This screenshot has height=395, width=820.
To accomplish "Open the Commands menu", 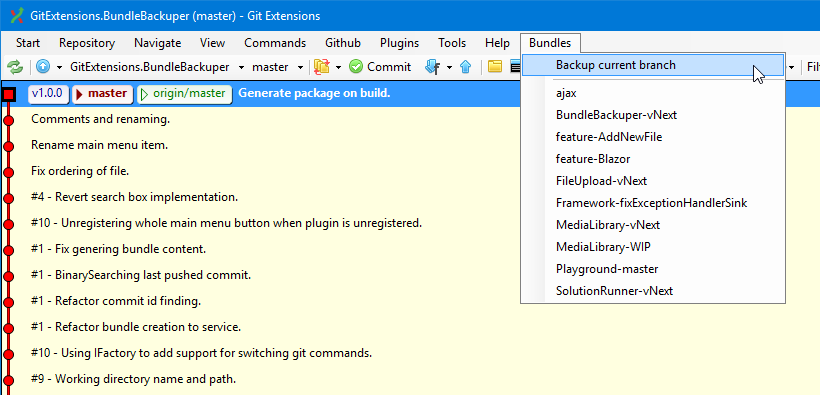I will pyautogui.click(x=275, y=43).
